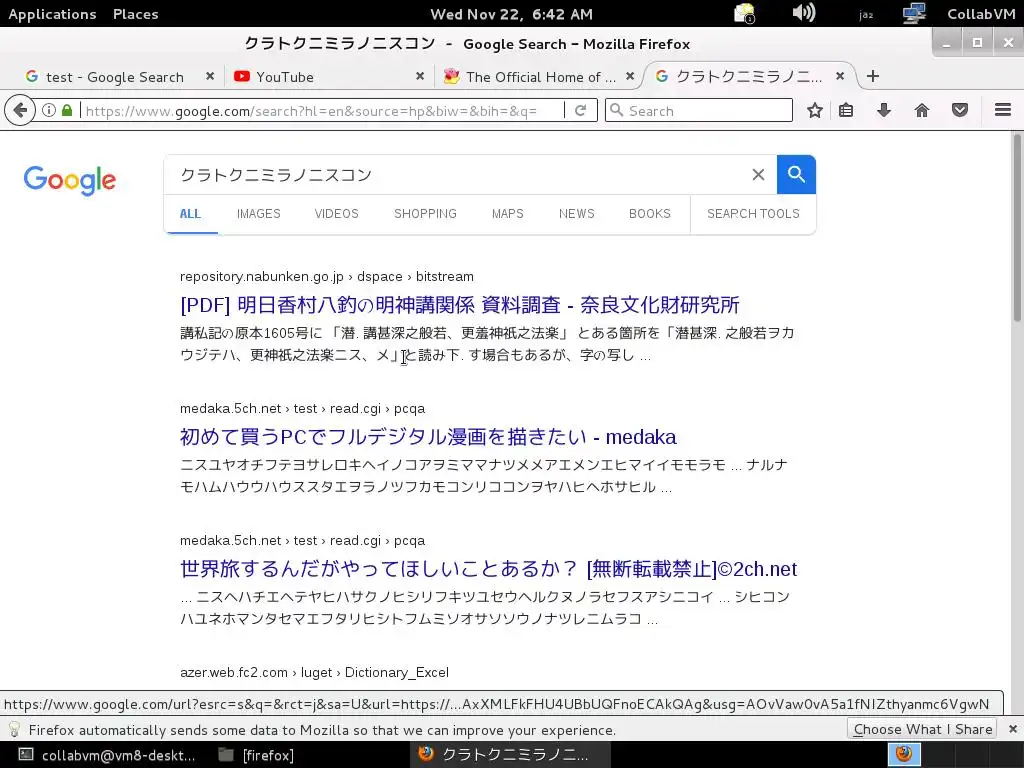Click Choose What I Share button
Viewport: 1024px width, 768px height.
(922, 729)
